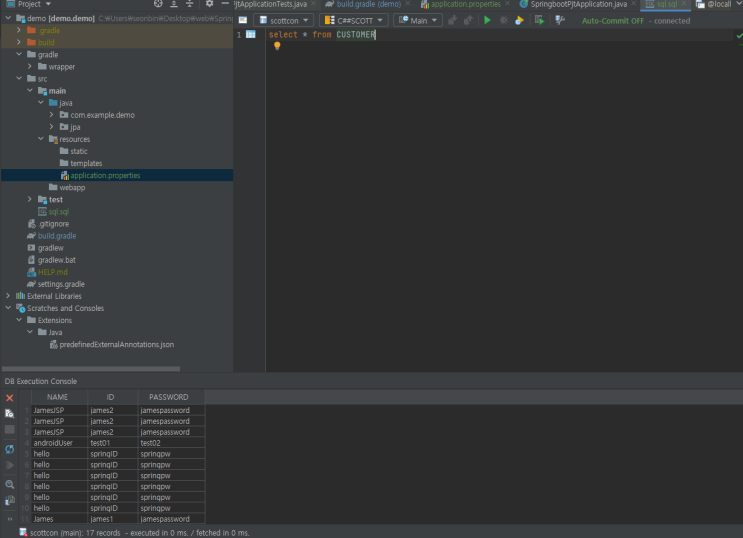Screen dimensions: 743x538
Task: Click the refresh icon in DB Execution Console
Action: tap(9, 449)
